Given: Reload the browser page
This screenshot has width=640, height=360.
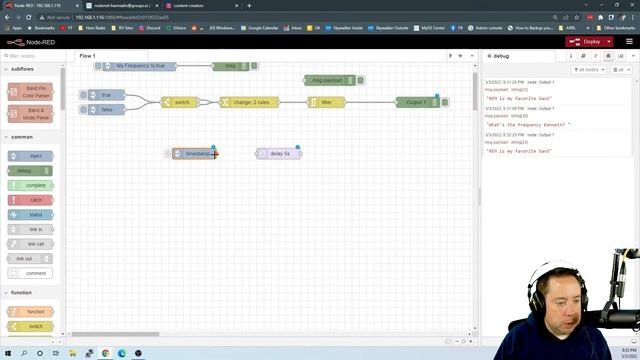Looking at the screenshot, I should (28, 18).
